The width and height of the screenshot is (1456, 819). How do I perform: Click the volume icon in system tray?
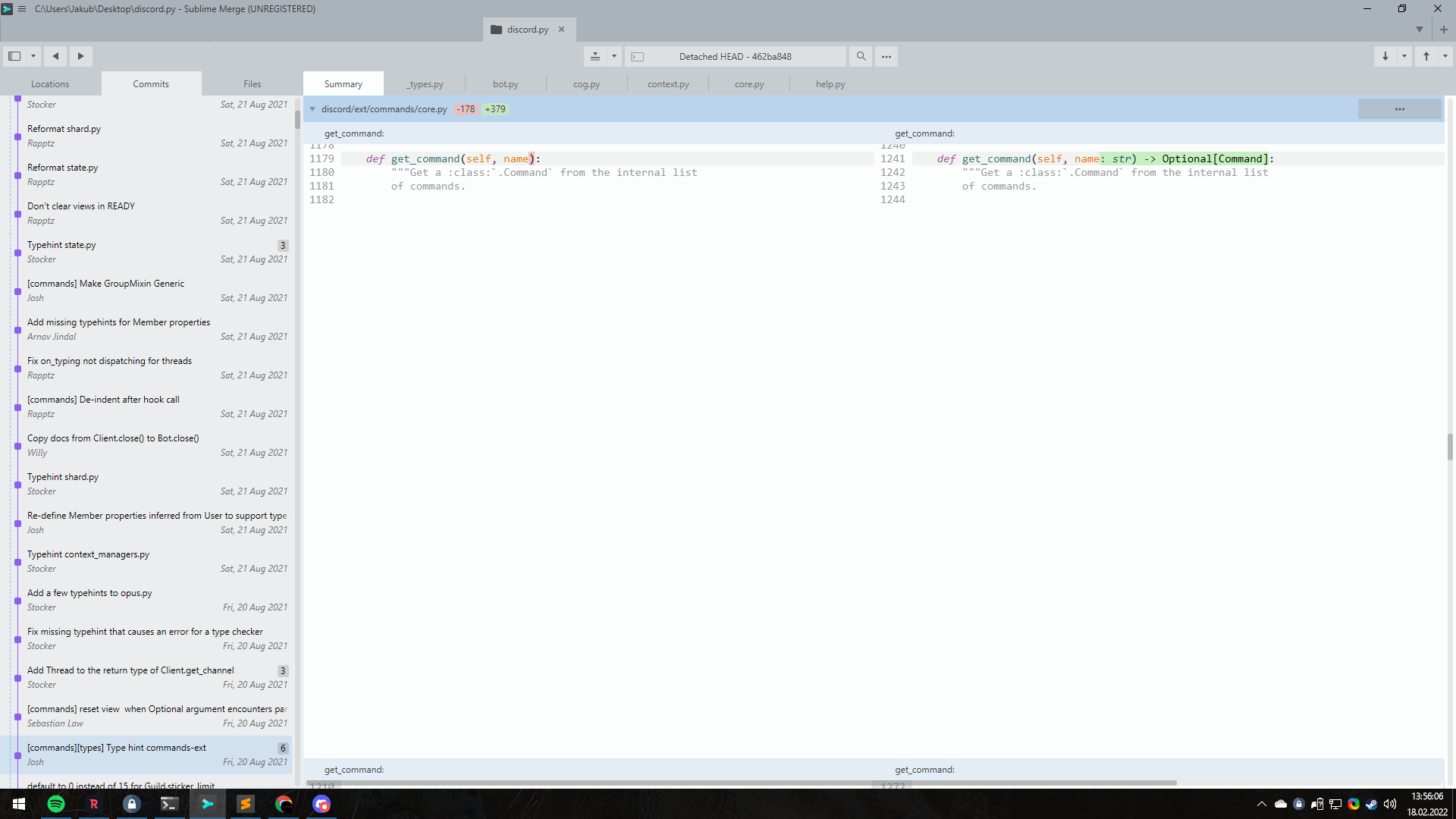point(1390,804)
